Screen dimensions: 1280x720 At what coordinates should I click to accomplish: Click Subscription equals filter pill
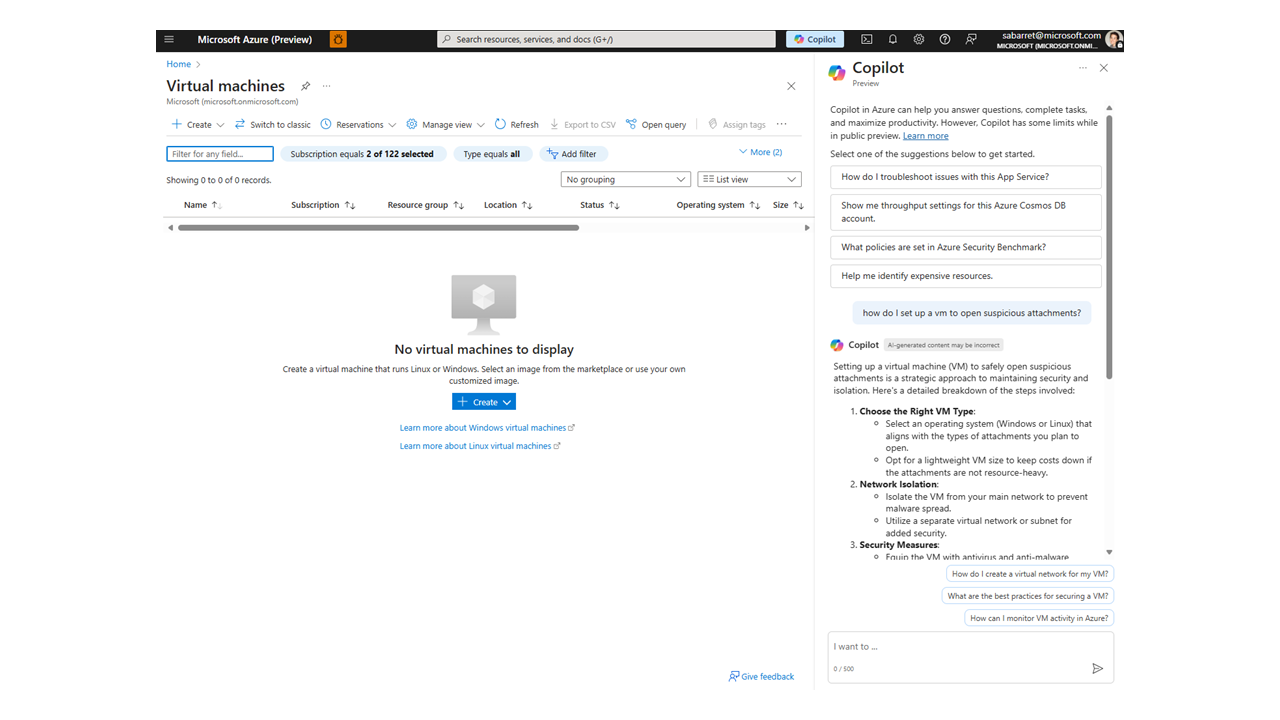pos(362,154)
